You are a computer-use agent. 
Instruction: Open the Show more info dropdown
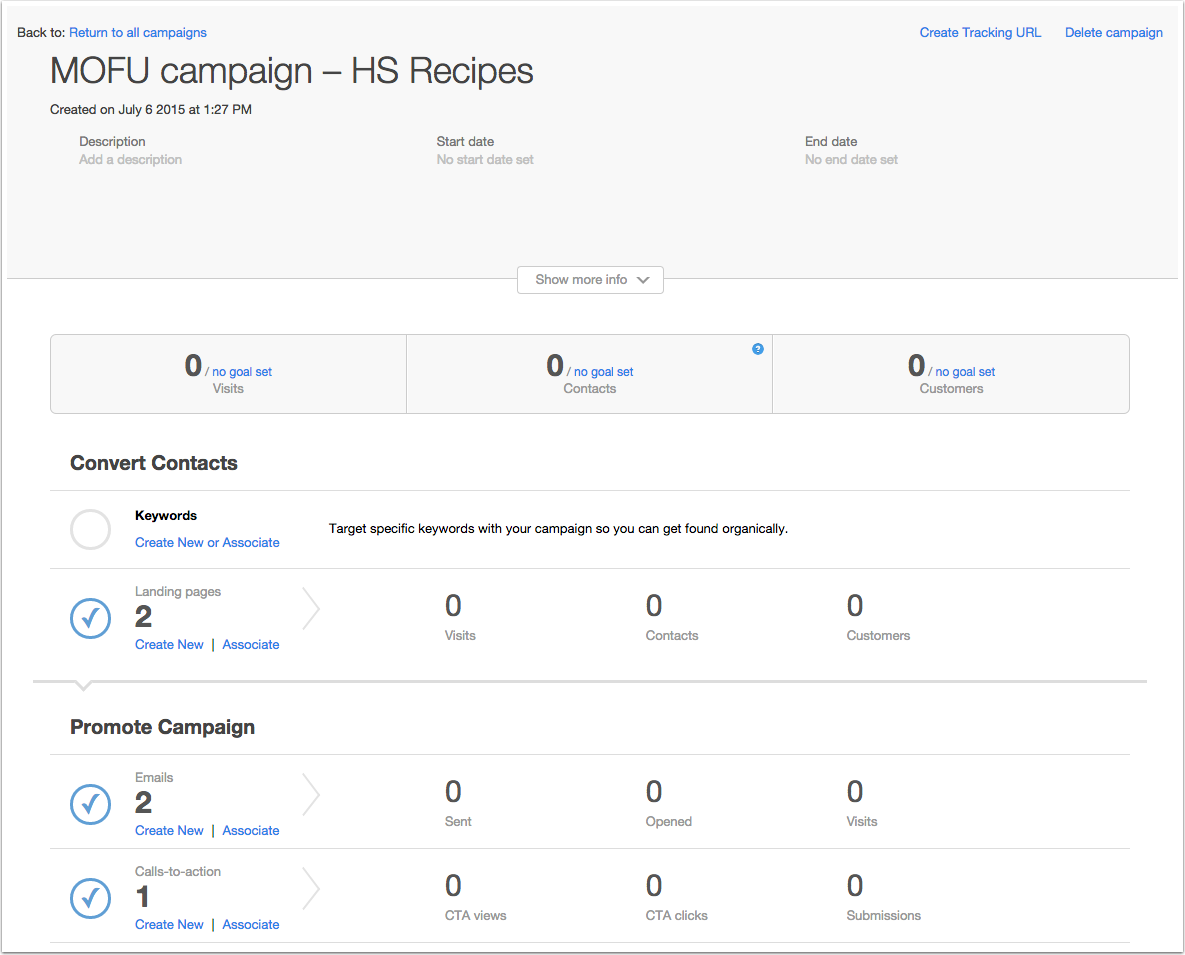pos(590,280)
